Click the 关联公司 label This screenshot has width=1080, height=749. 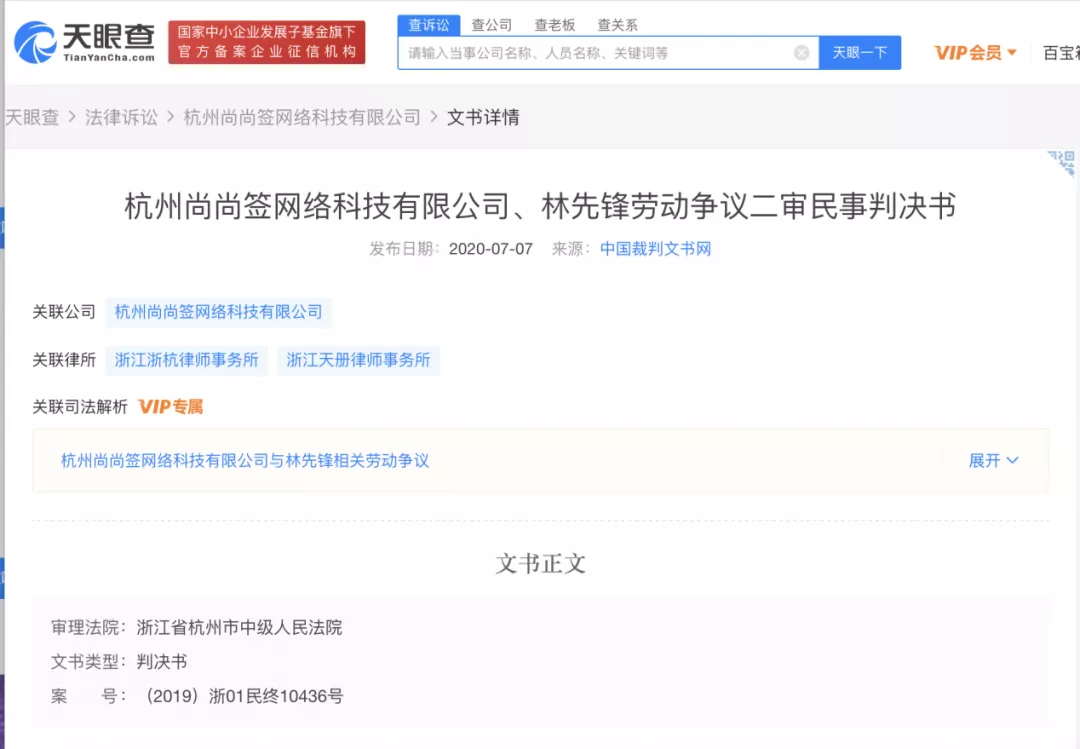64,312
